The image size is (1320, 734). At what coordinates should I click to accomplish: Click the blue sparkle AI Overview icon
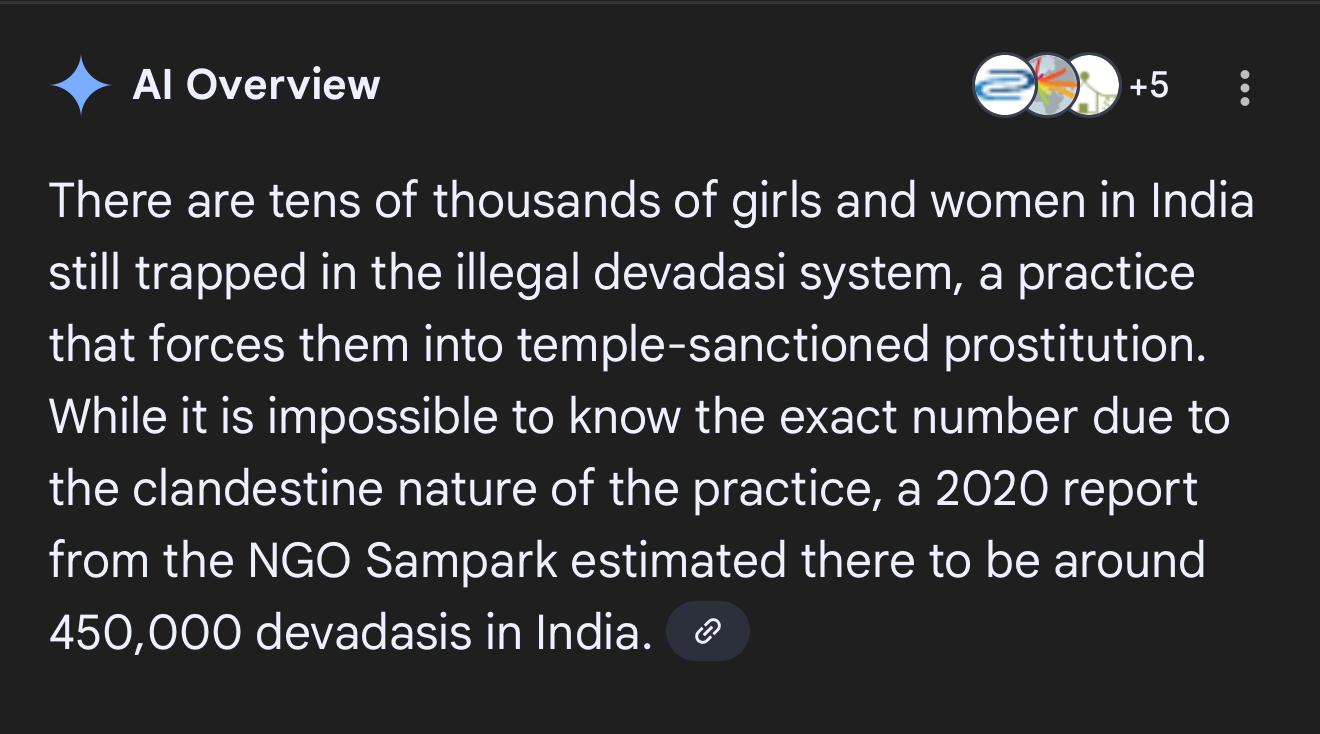[80, 86]
